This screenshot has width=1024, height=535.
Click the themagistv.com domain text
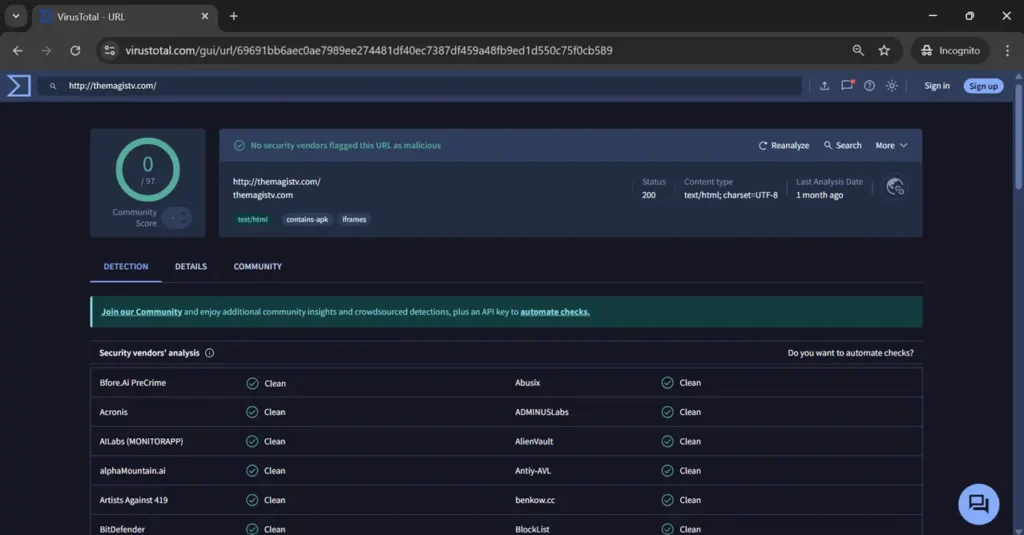click(263, 195)
